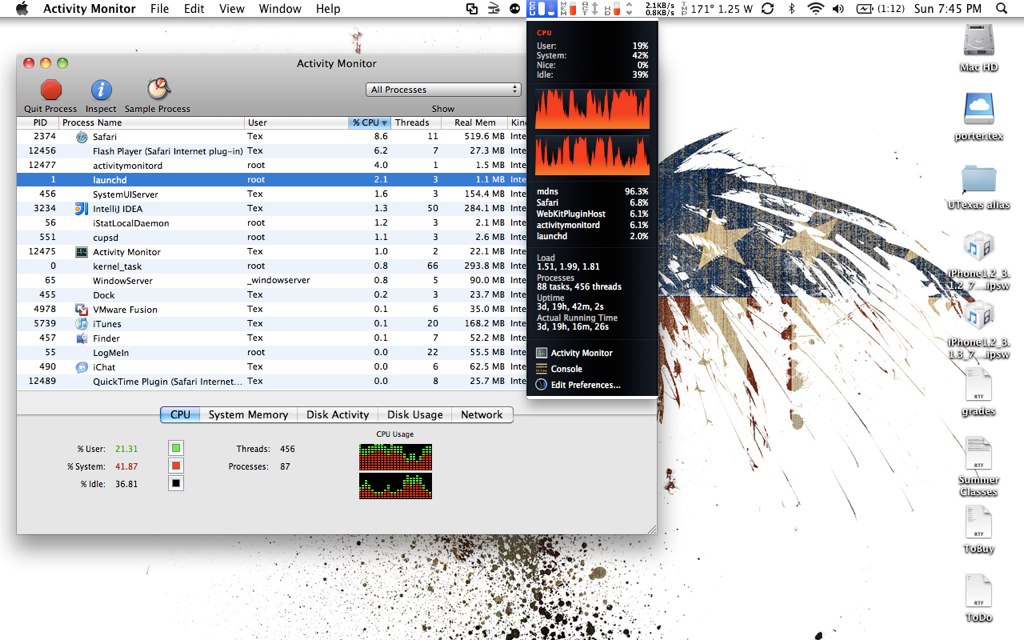Sort by the Process Name column header
The height and width of the screenshot is (640, 1024).
point(152,123)
